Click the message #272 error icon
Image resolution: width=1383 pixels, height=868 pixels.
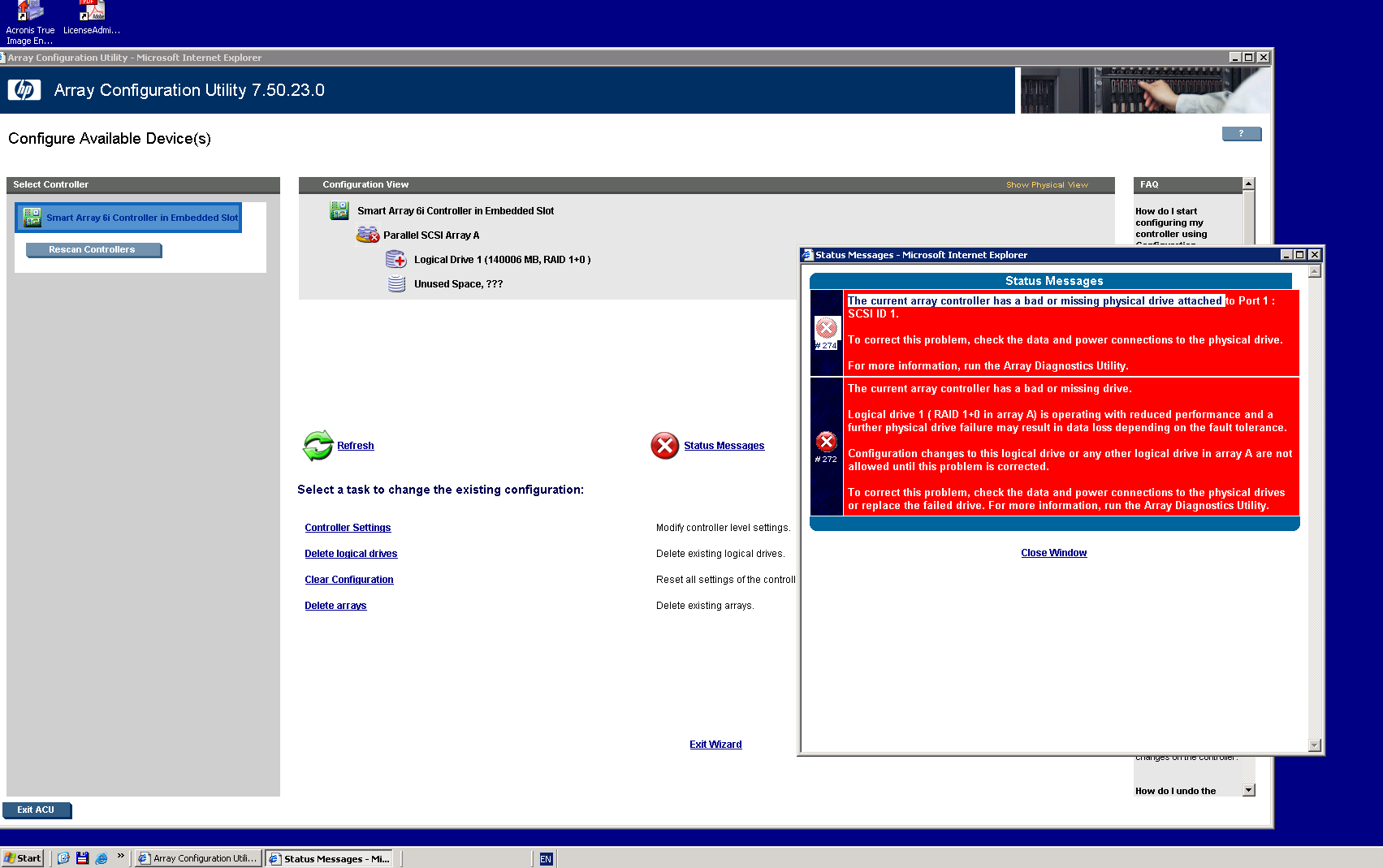(x=826, y=442)
